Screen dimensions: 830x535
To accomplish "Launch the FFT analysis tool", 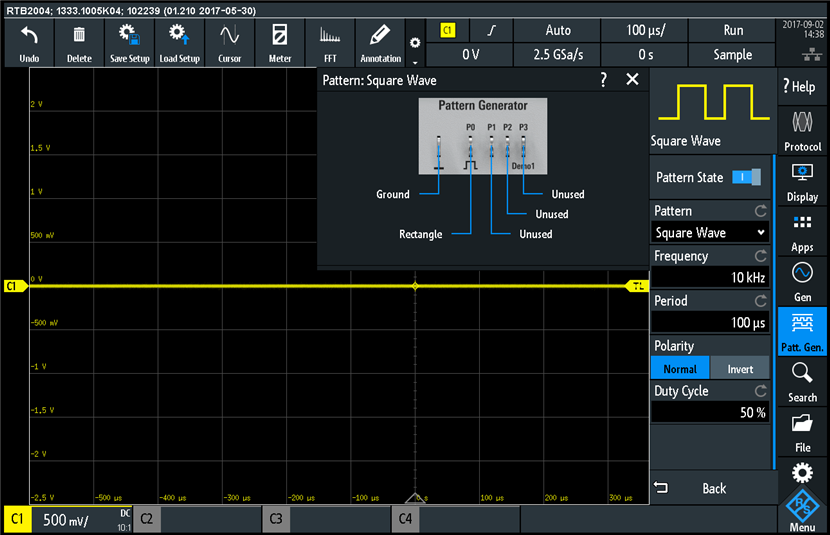I will pyautogui.click(x=330, y=43).
